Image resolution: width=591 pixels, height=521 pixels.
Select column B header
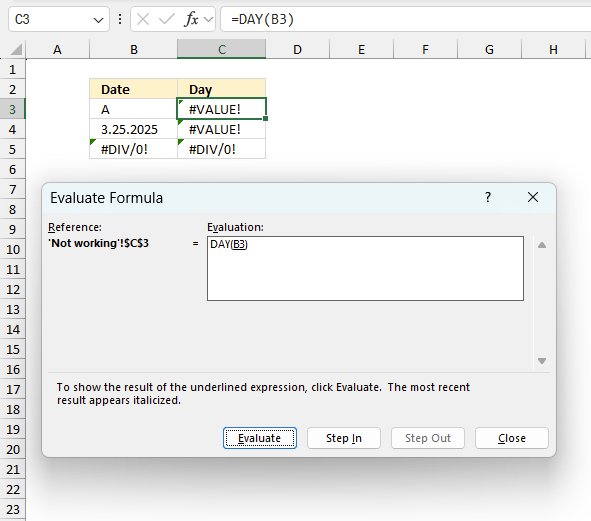[x=133, y=49]
